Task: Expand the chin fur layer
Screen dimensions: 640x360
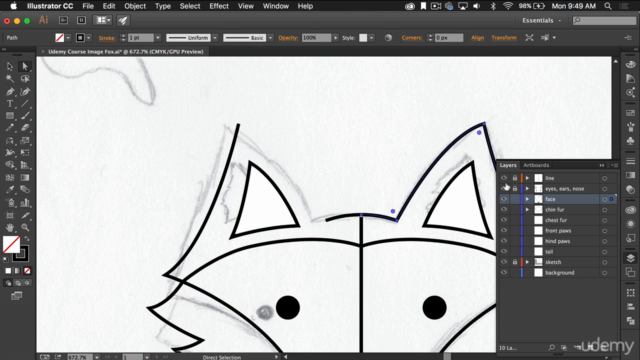Action: 527,210
